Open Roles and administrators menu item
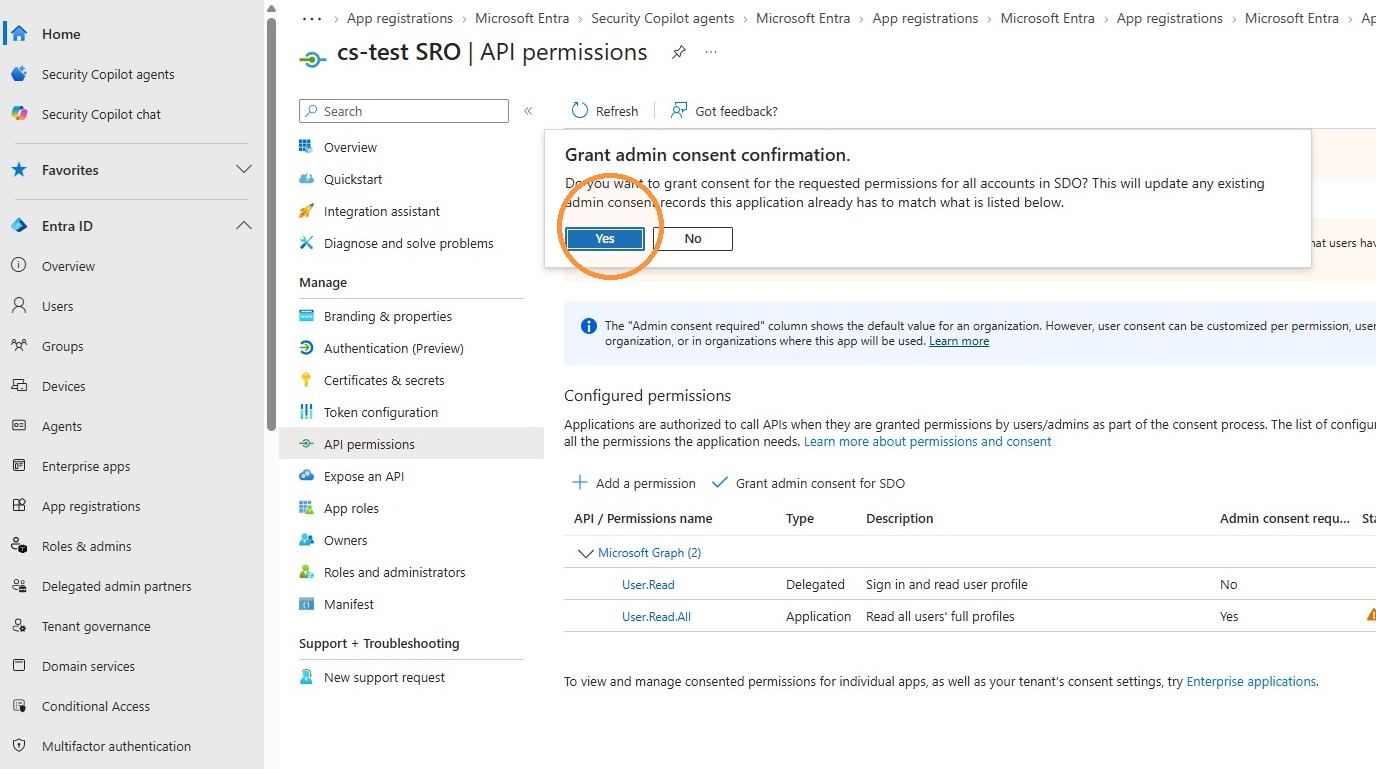Image resolution: width=1376 pixels, height=769 pixels. [x=395, y=572]
